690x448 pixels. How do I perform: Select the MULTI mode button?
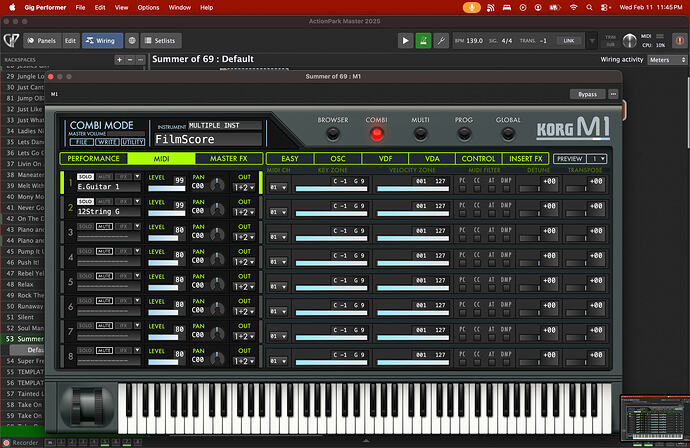click(420, 134)
